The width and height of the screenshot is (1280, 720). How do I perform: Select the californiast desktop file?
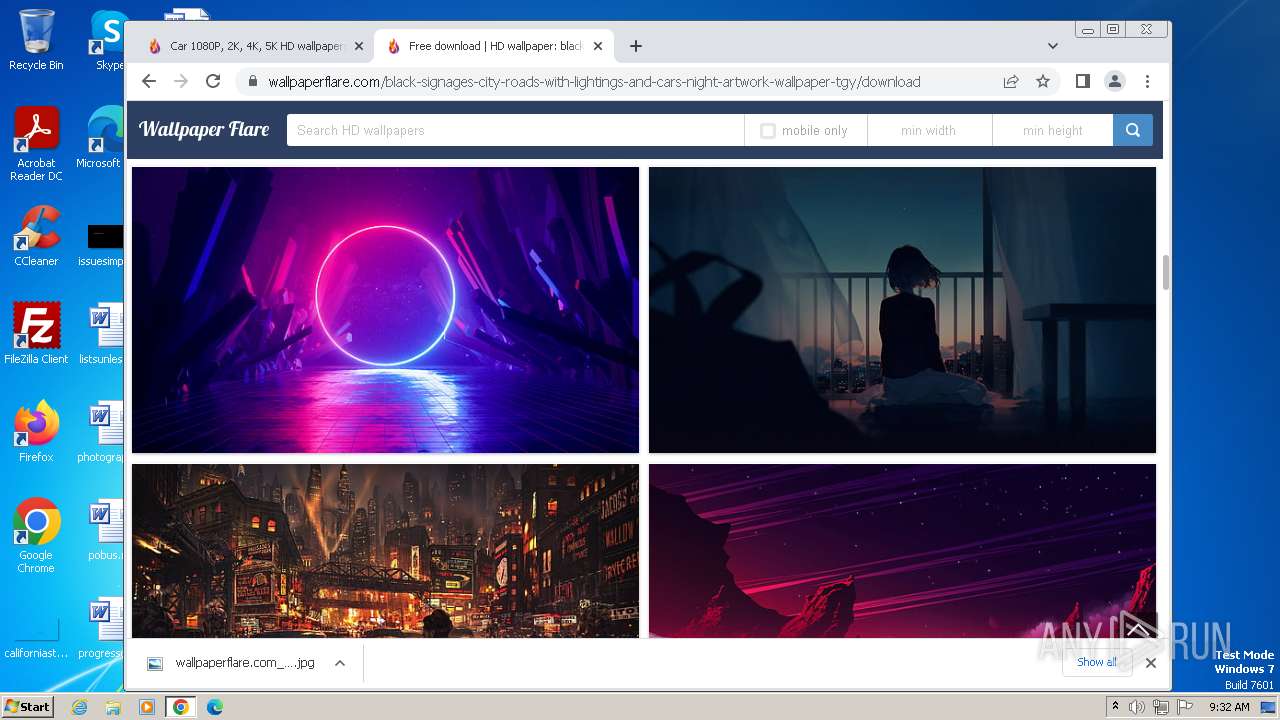click(x=36, y=639)
